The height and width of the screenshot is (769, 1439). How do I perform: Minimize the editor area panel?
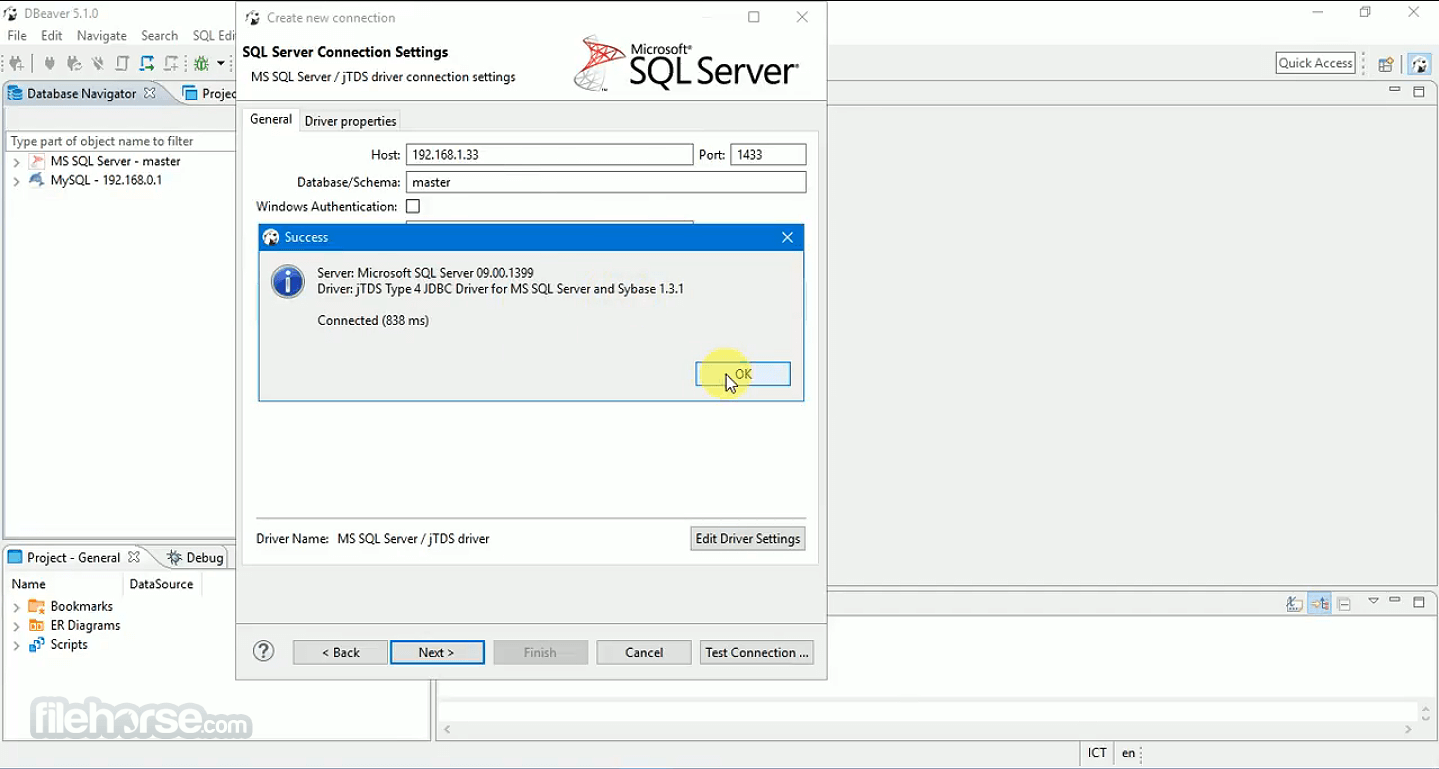pyautogui.click(x=1394, y=91)
